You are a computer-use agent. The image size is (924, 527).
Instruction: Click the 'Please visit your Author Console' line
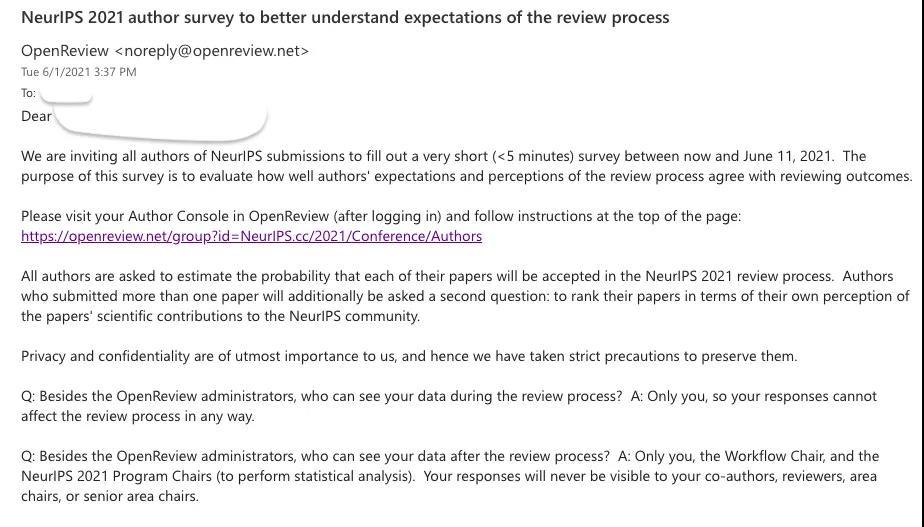(380, 216)
